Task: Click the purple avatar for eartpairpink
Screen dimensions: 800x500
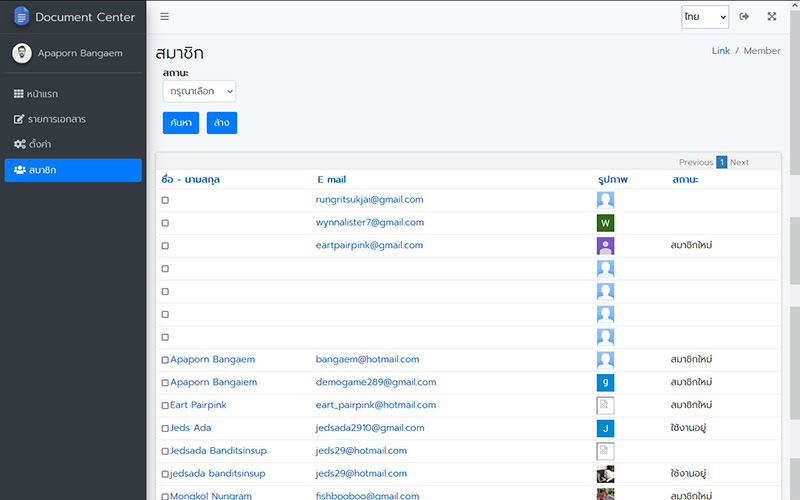Action: click(x=605, y=246)
